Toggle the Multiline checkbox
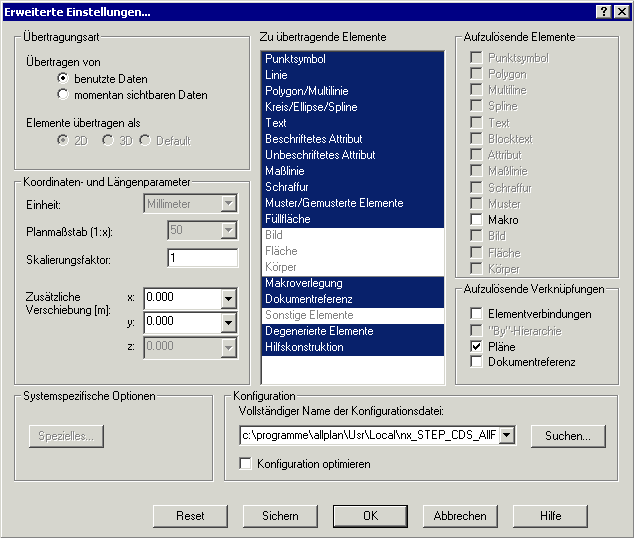The image size is (634, 538). (477, 89)
